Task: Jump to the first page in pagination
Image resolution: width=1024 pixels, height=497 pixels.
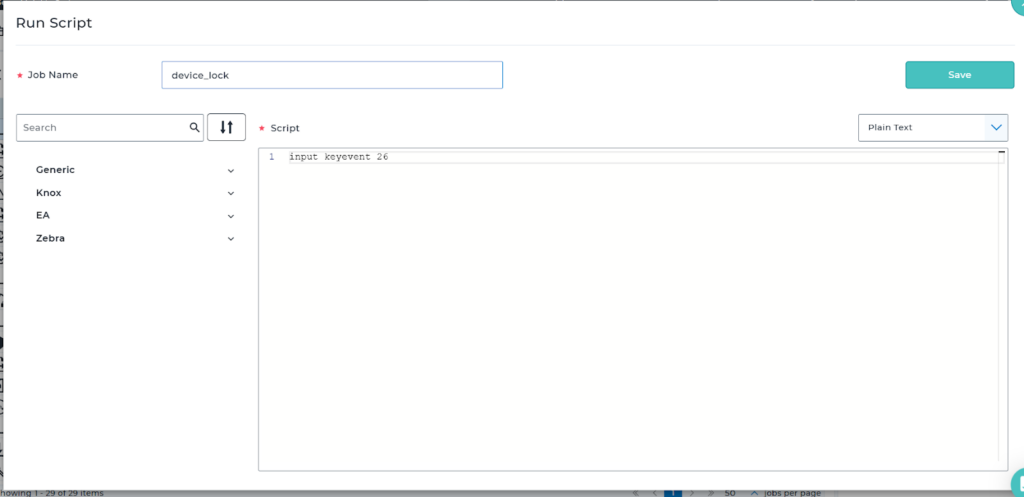Action: (x=635, y=493)
